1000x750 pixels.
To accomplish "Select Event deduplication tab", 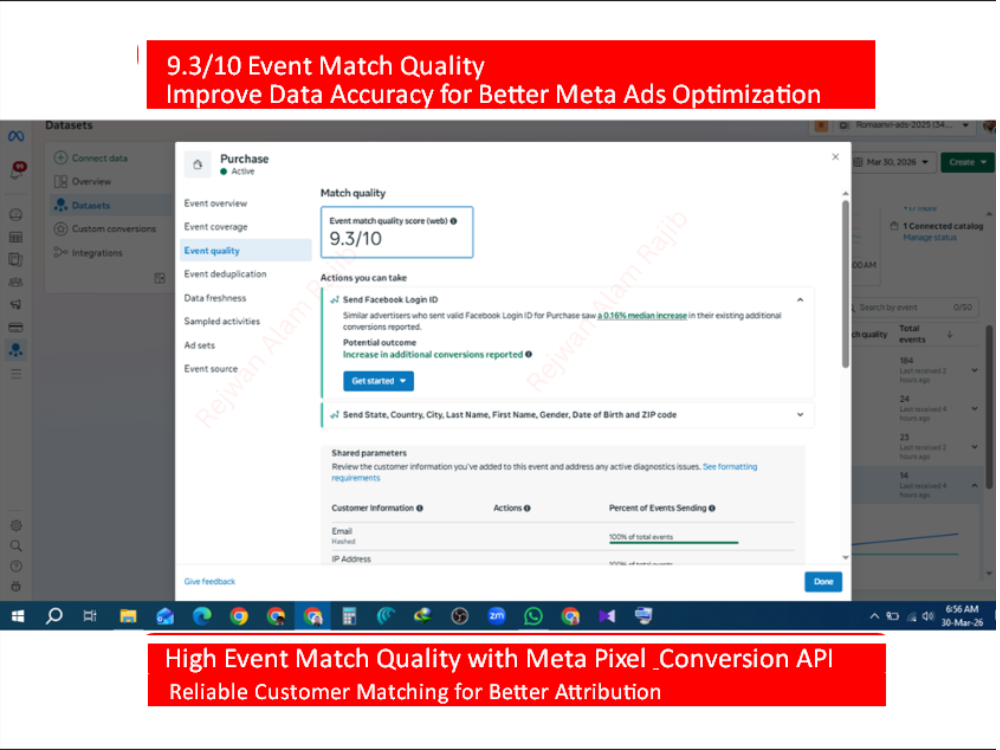I will 225,274.
